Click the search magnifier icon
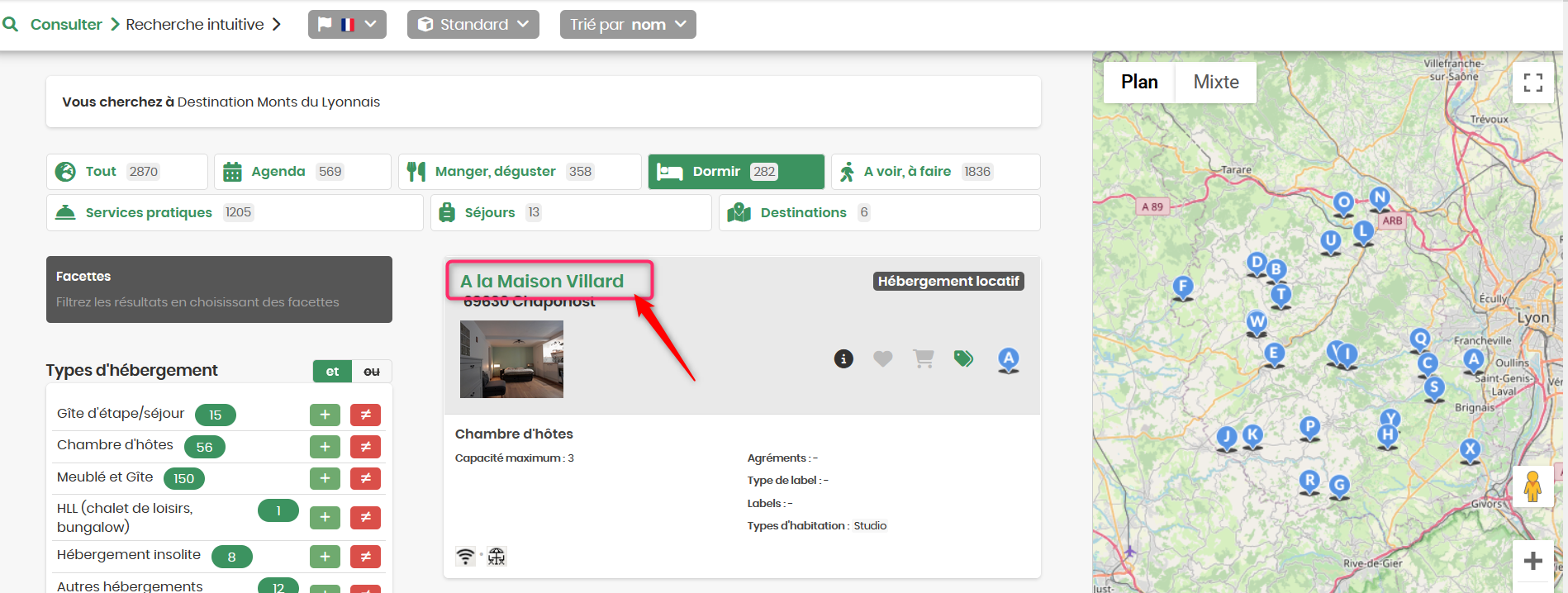The height and width of the screenshot is (593, 1568). [x=11, y=25]
